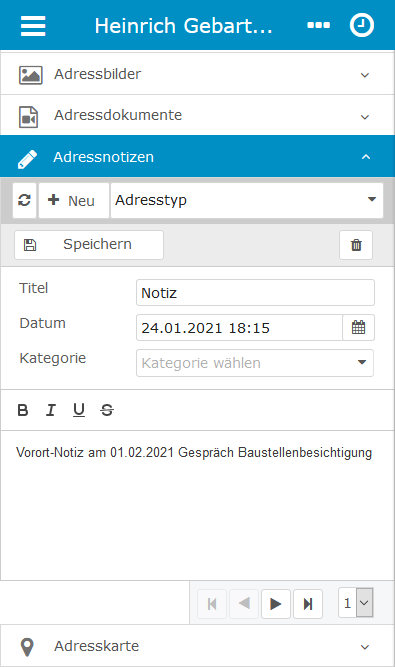Click the Adresskarte map pin icon

(x=27, y=647)
